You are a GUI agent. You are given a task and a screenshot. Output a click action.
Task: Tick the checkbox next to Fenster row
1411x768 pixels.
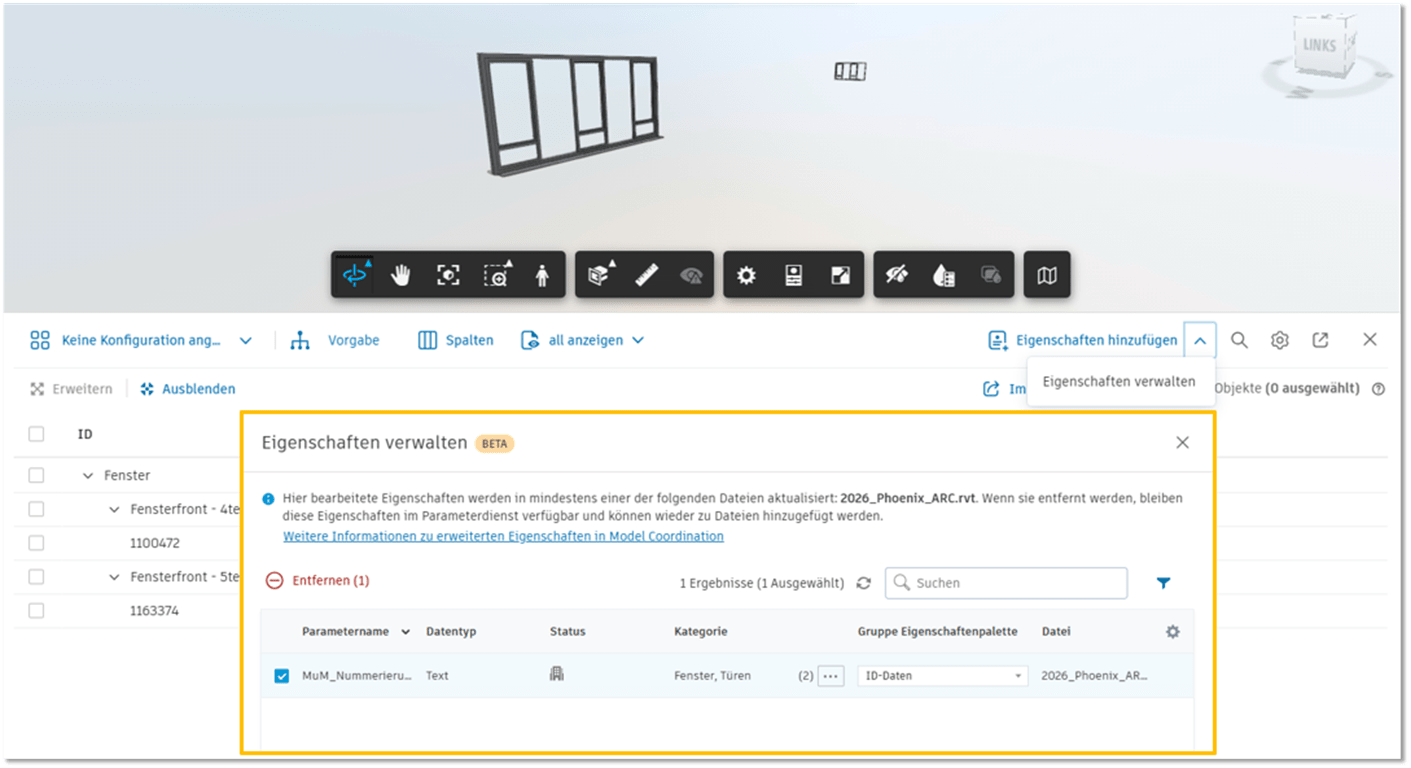[x=37, y=475]
